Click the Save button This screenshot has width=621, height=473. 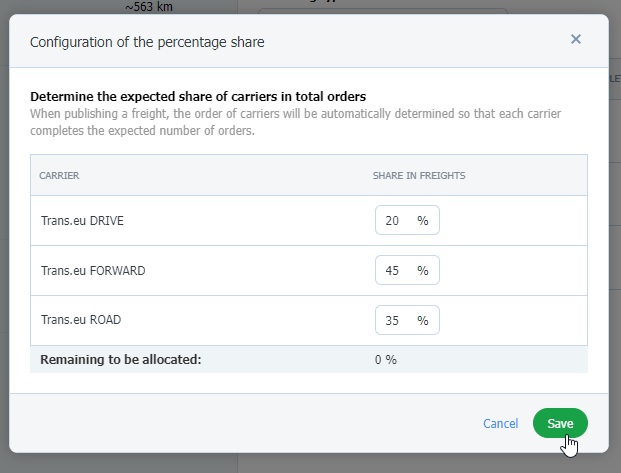click(x=560, y=424)
